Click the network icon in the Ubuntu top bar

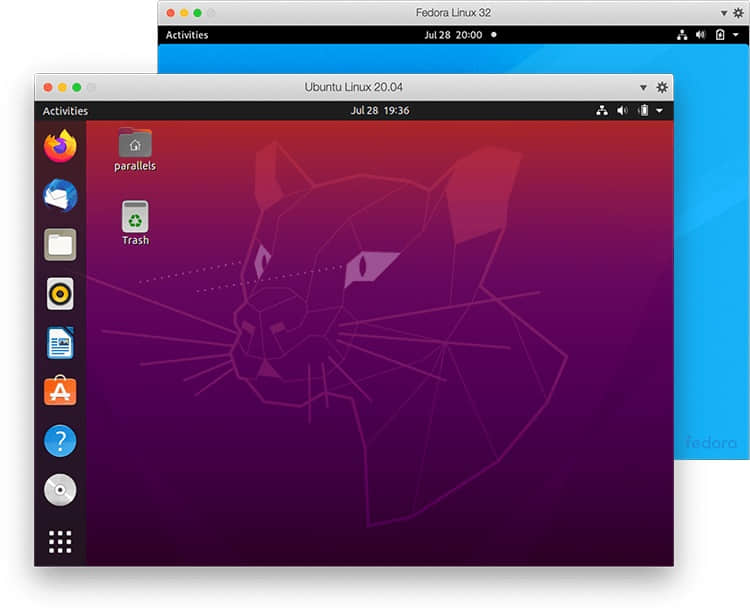(602, 111)
